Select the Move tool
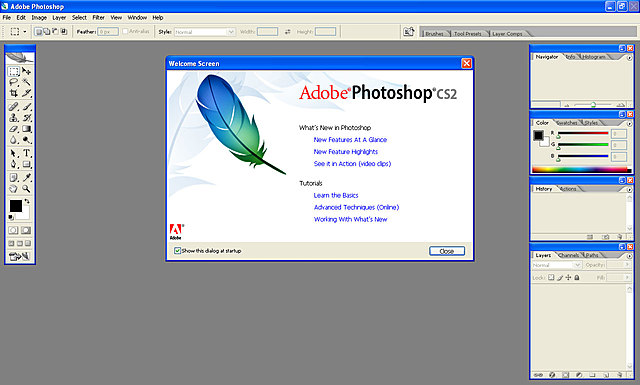The height and width of the screenshot is (385, 640). (27, 71)
